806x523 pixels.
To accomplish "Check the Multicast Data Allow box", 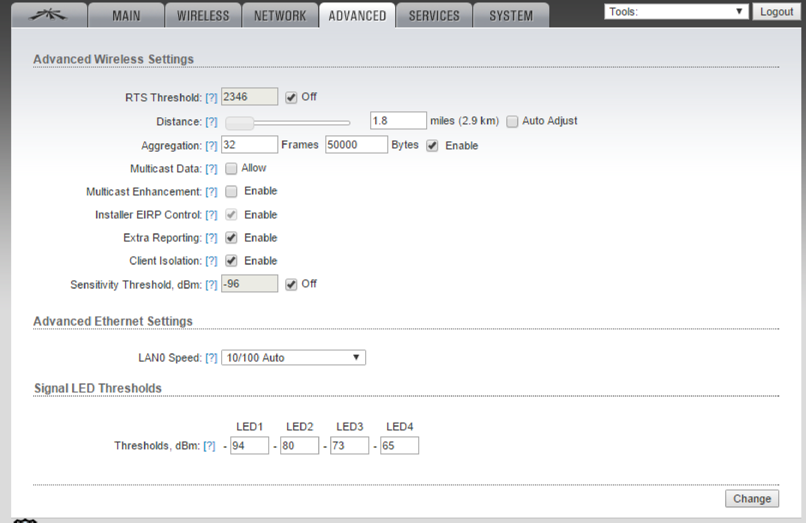I will 231,168.
